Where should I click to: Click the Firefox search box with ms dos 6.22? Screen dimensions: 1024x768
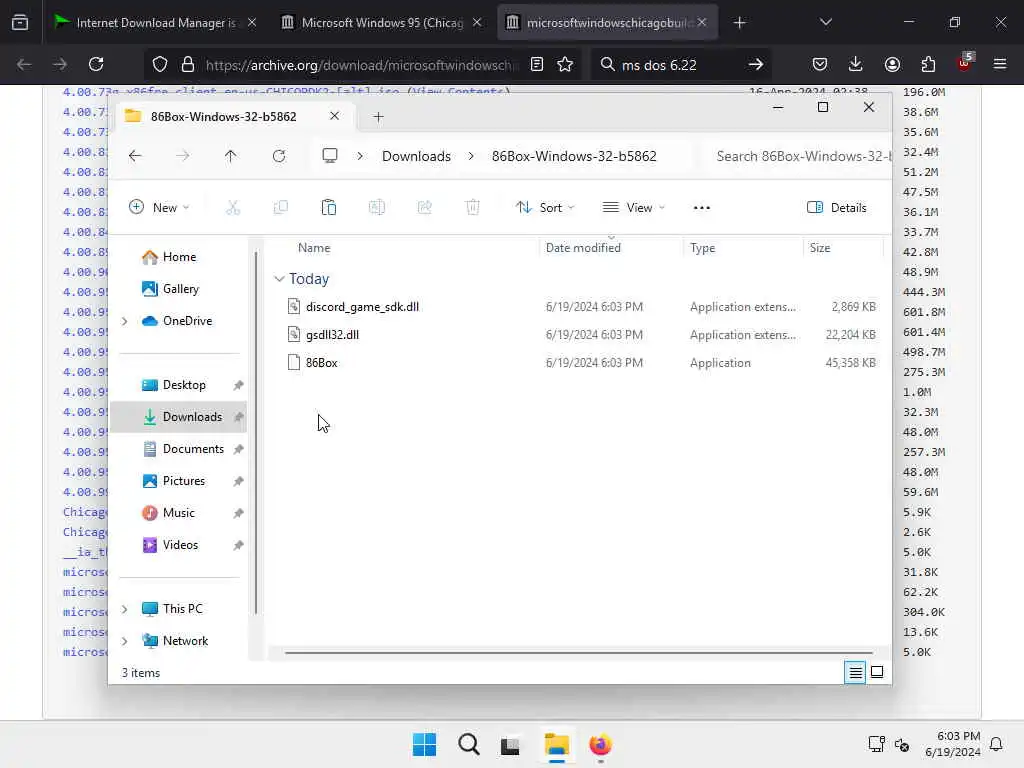[680, 64]
